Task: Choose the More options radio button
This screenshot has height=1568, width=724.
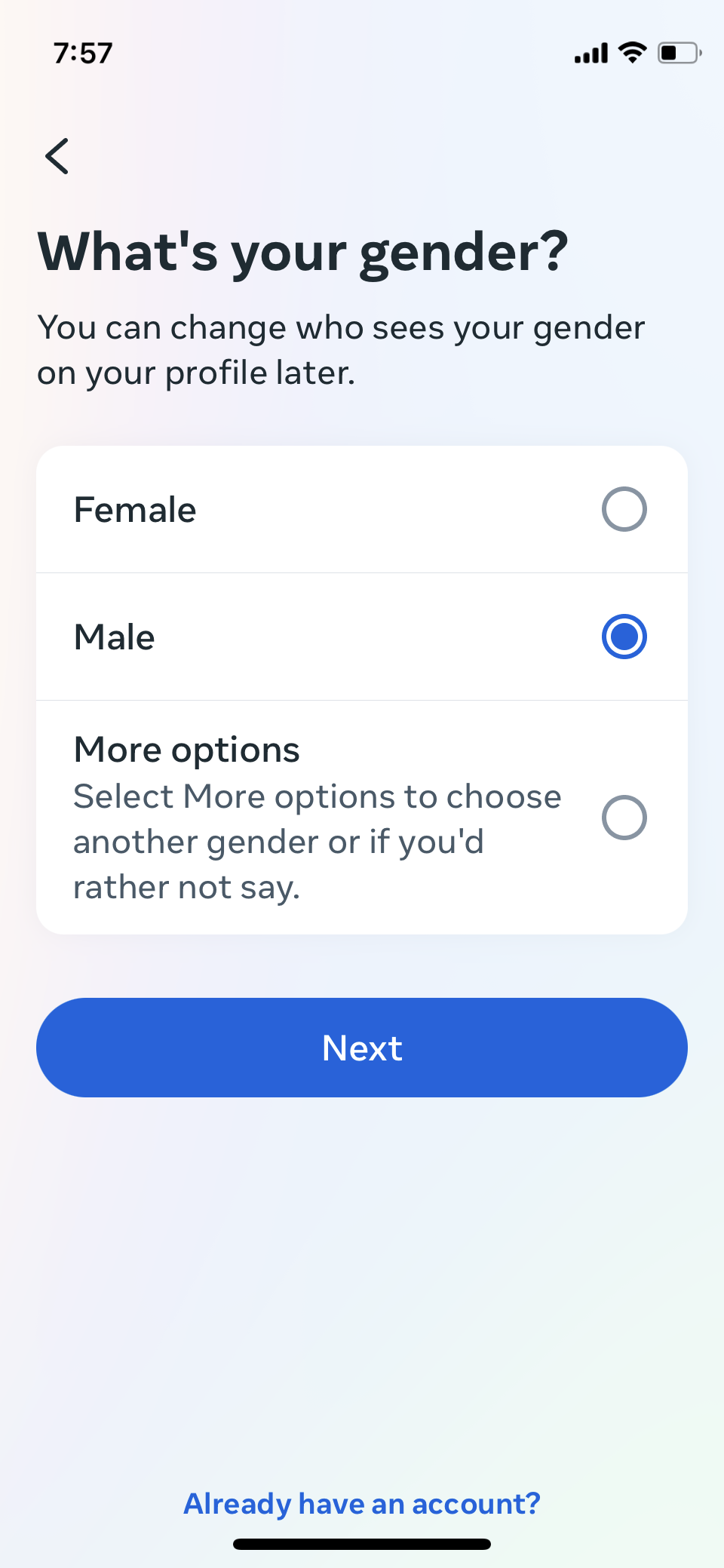Action: coord(624,818)
